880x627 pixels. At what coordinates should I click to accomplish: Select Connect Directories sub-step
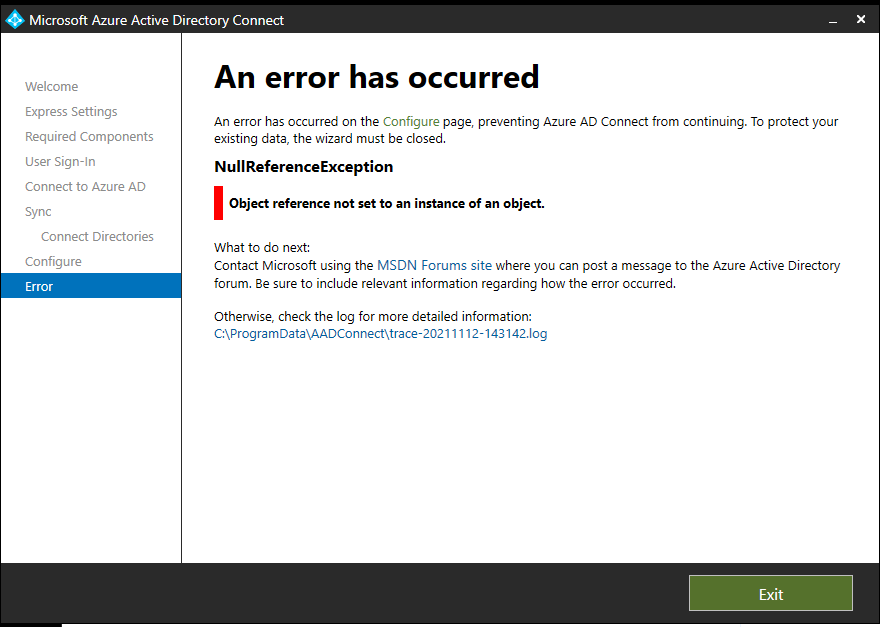pyautogui.click(x=97, y=236)
